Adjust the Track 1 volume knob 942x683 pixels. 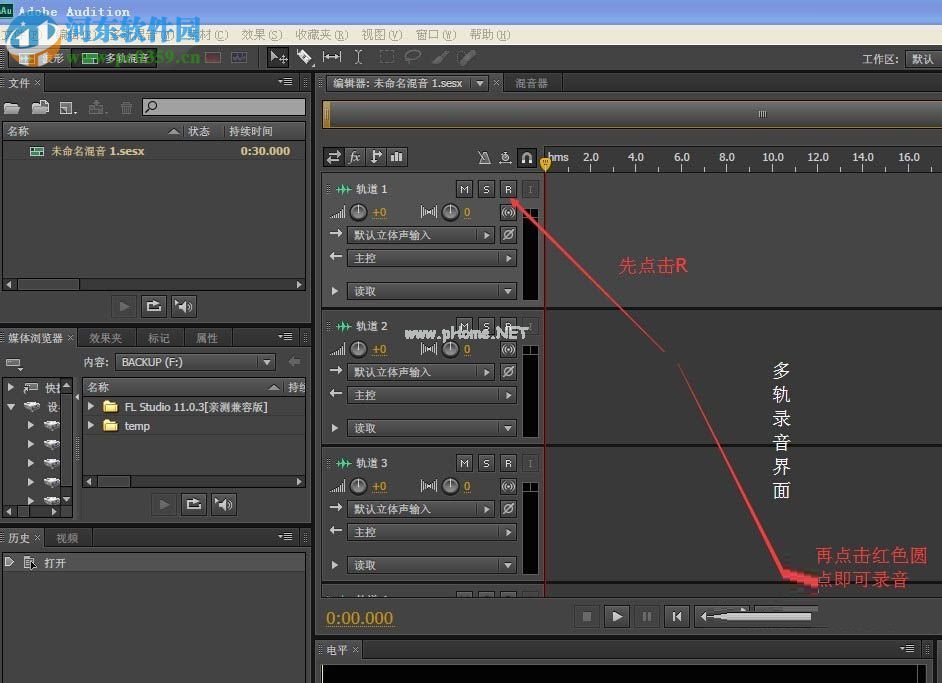coord(358,212)
